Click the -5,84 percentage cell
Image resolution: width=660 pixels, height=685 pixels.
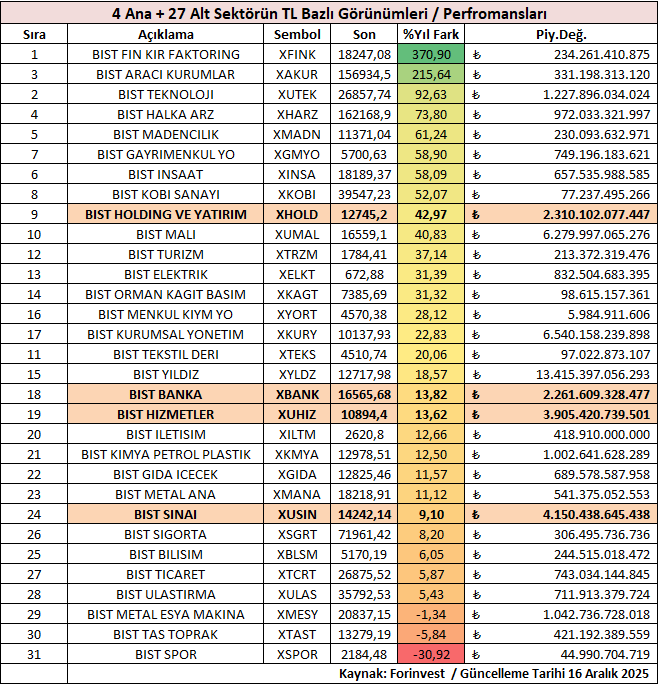[x=431, y=635]
